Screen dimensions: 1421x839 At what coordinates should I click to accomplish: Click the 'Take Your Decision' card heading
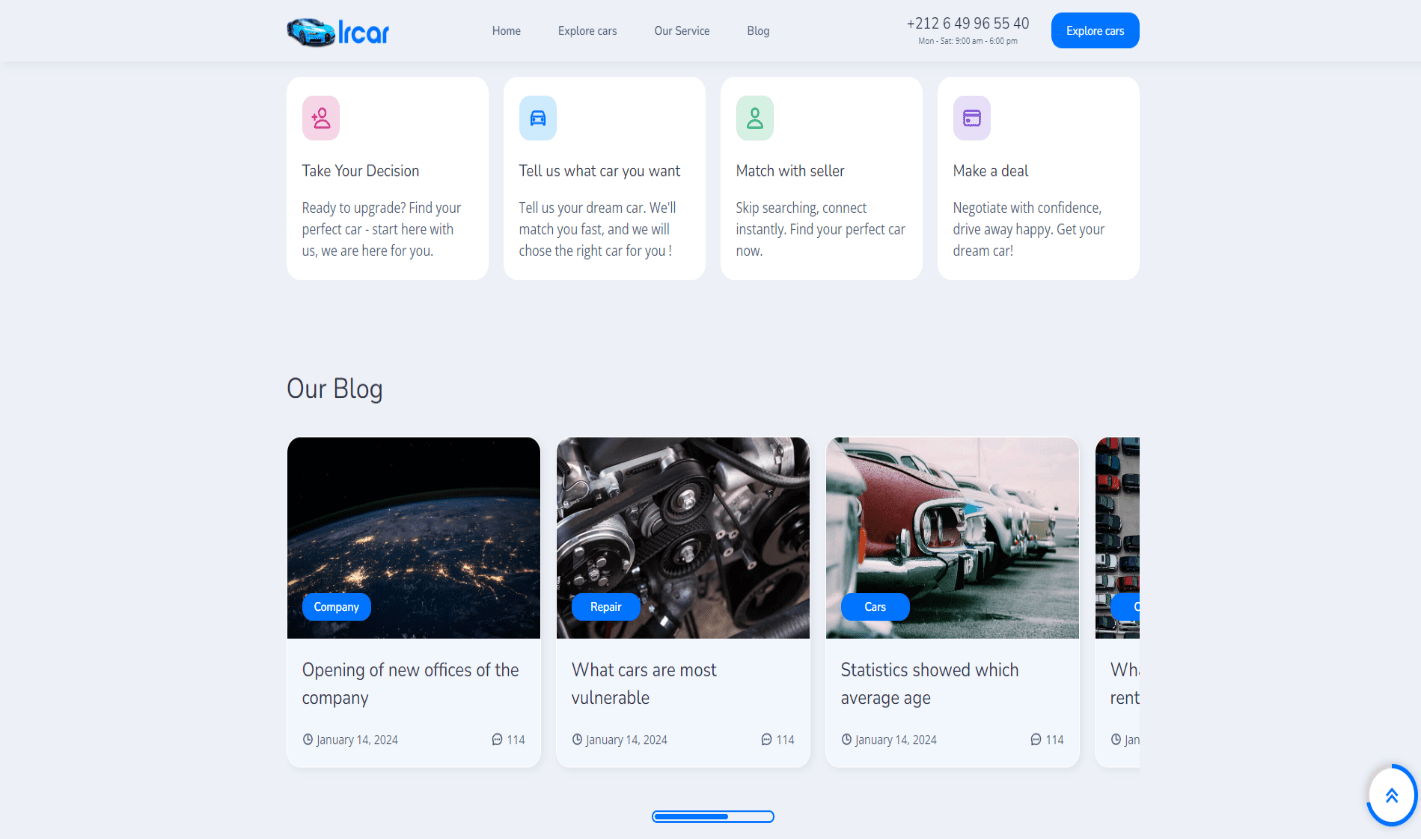(x=361, y=171)
